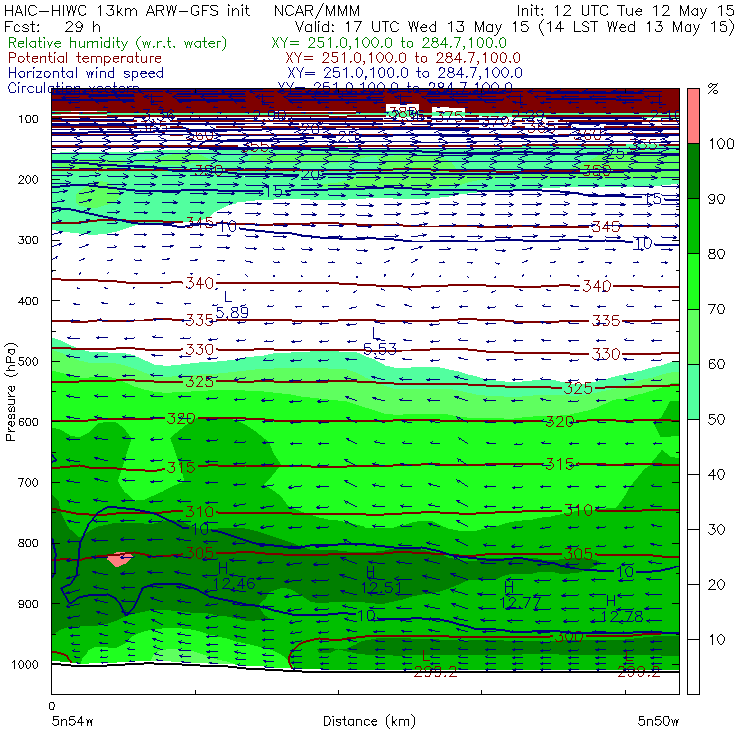The height and width of the screenshot is (740, 740).
Task: Select the 'Fcst: 29 h' forecast text
Action: pyautogui.click(x=52, y=26)
